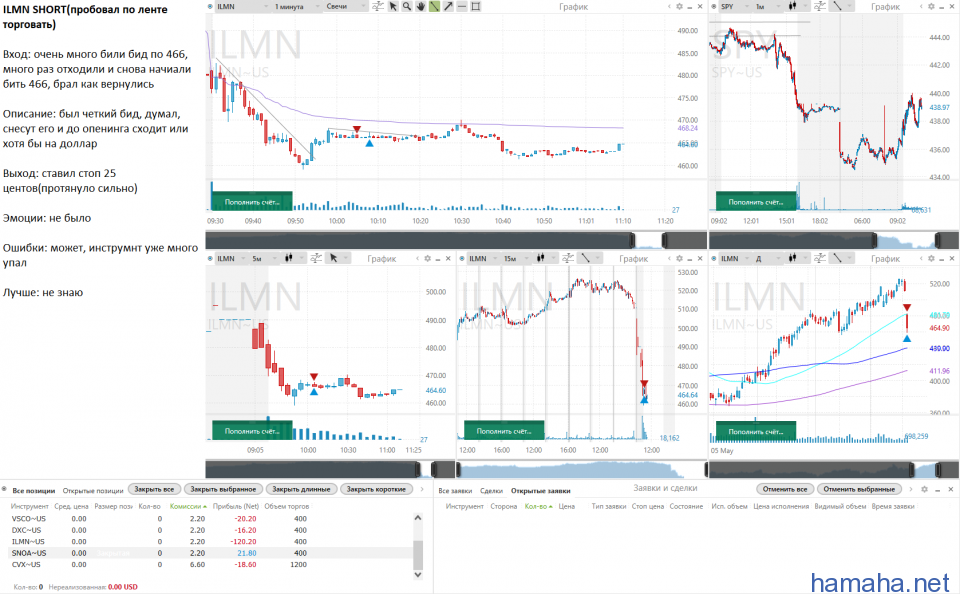The image size is (960, 594).
Task: Open the 5м timeframe dropdown in ILMN chart
Action: (x=263, y=258)
